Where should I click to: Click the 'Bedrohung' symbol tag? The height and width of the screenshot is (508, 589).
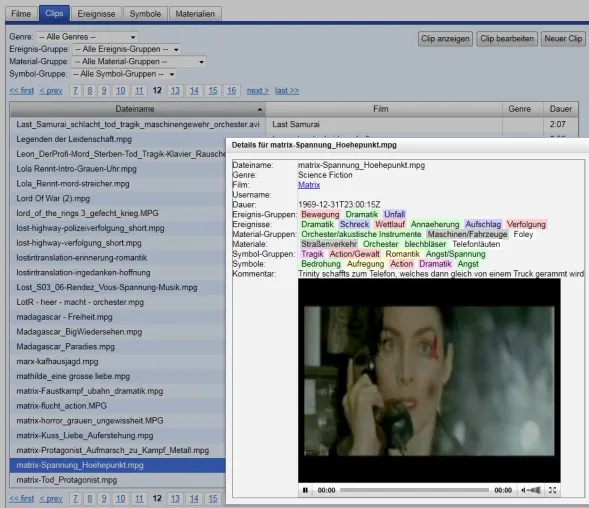321,264
